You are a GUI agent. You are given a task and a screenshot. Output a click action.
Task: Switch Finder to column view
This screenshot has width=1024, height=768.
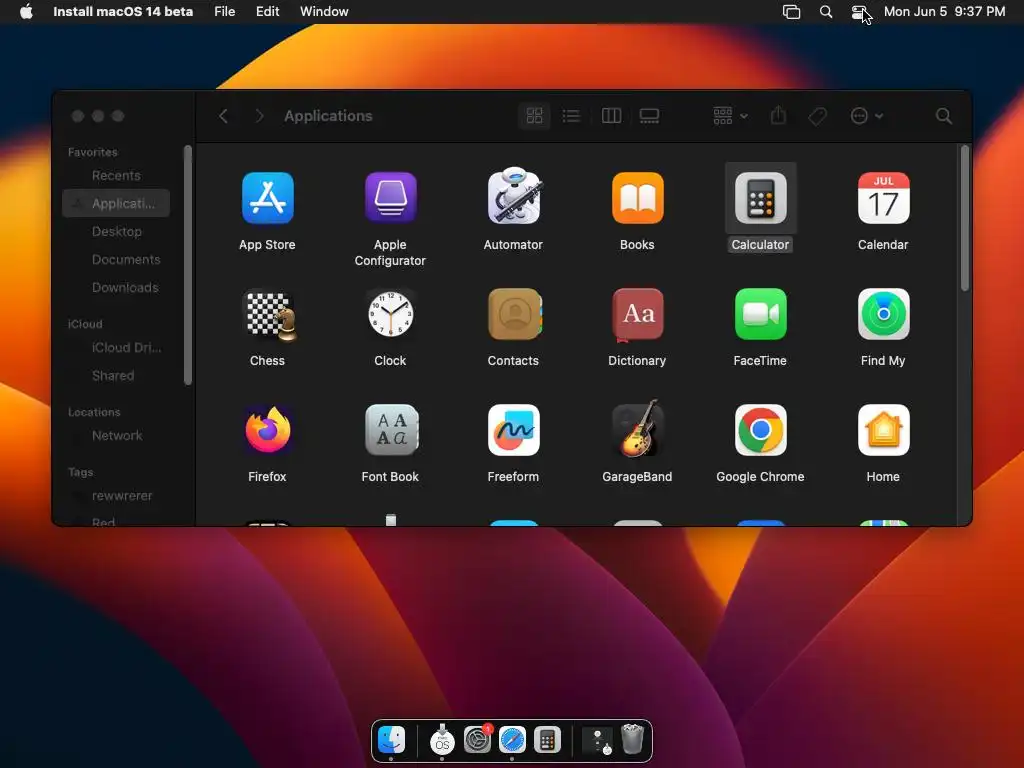click(x=611, y=116)
